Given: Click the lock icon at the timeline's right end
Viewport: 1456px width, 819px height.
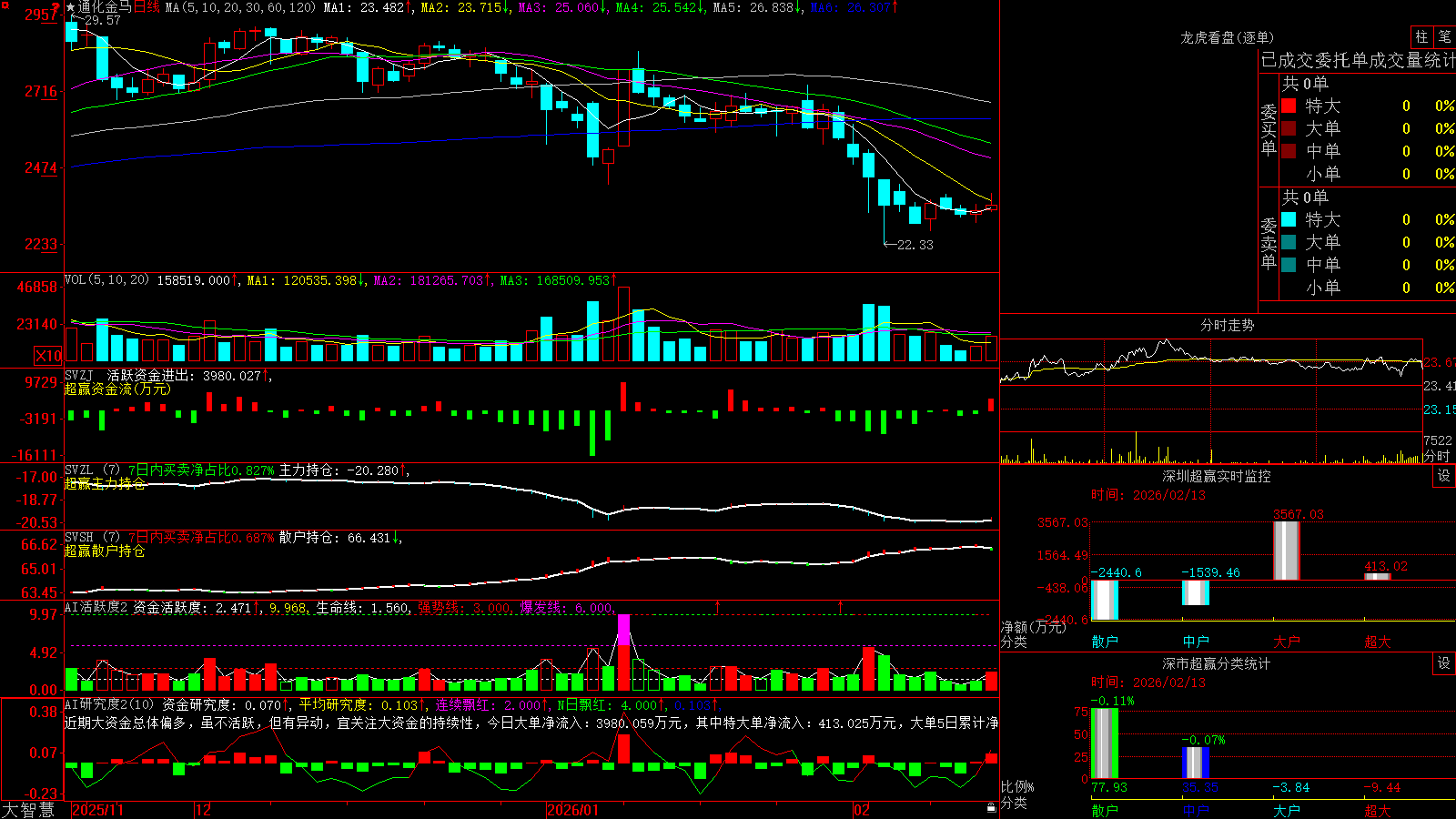Looking at the screenshot, I should [992, 808].
